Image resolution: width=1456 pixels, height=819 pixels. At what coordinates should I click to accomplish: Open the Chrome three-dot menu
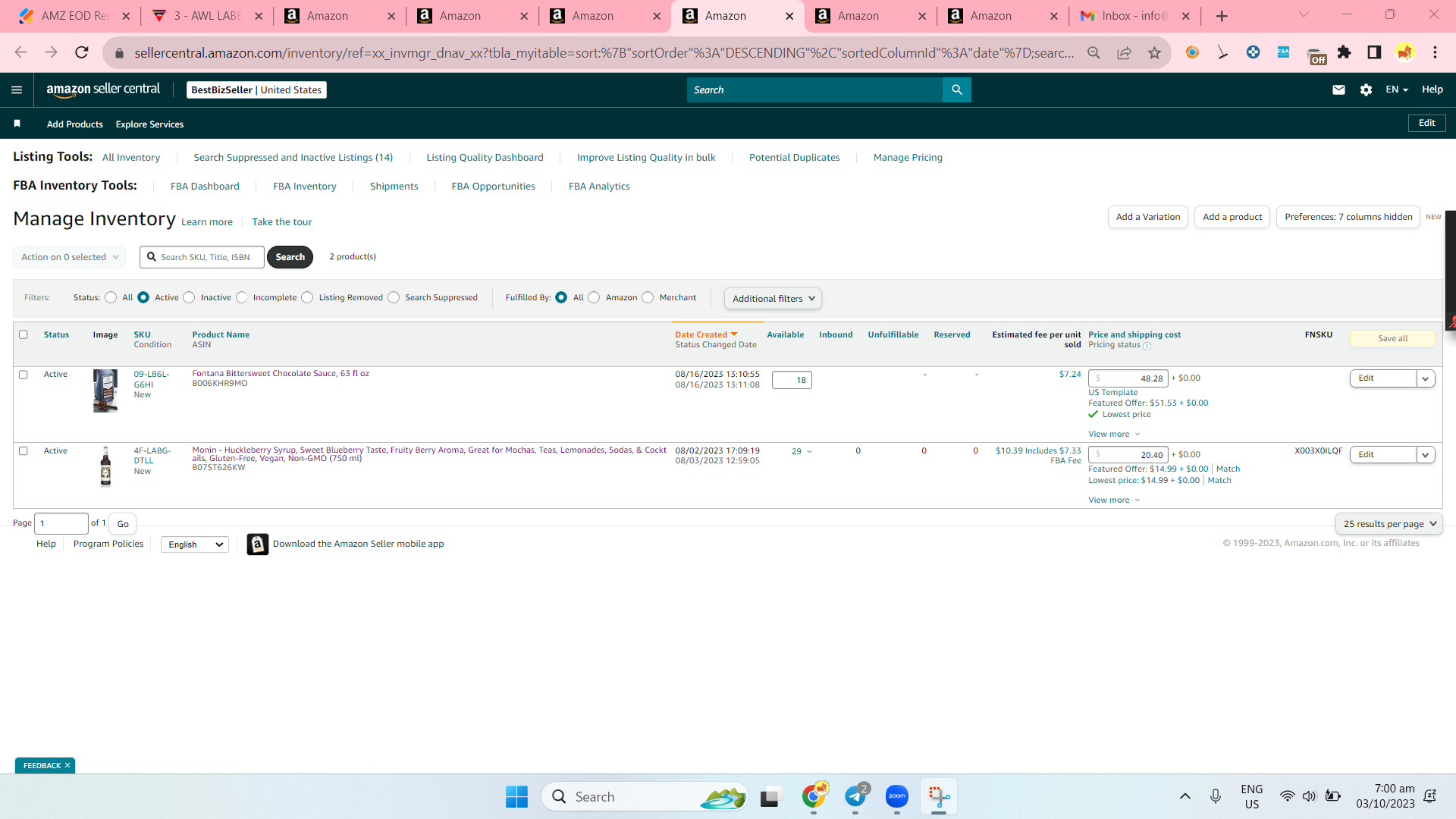(x=1435, y=52)
